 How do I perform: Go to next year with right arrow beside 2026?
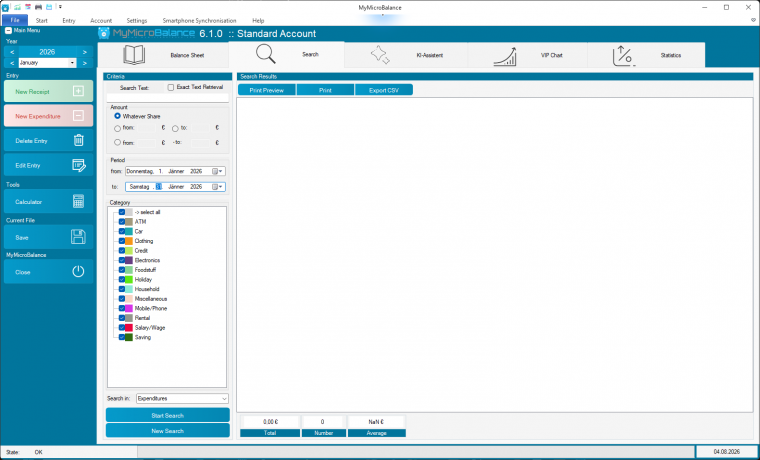click(85, 52)
